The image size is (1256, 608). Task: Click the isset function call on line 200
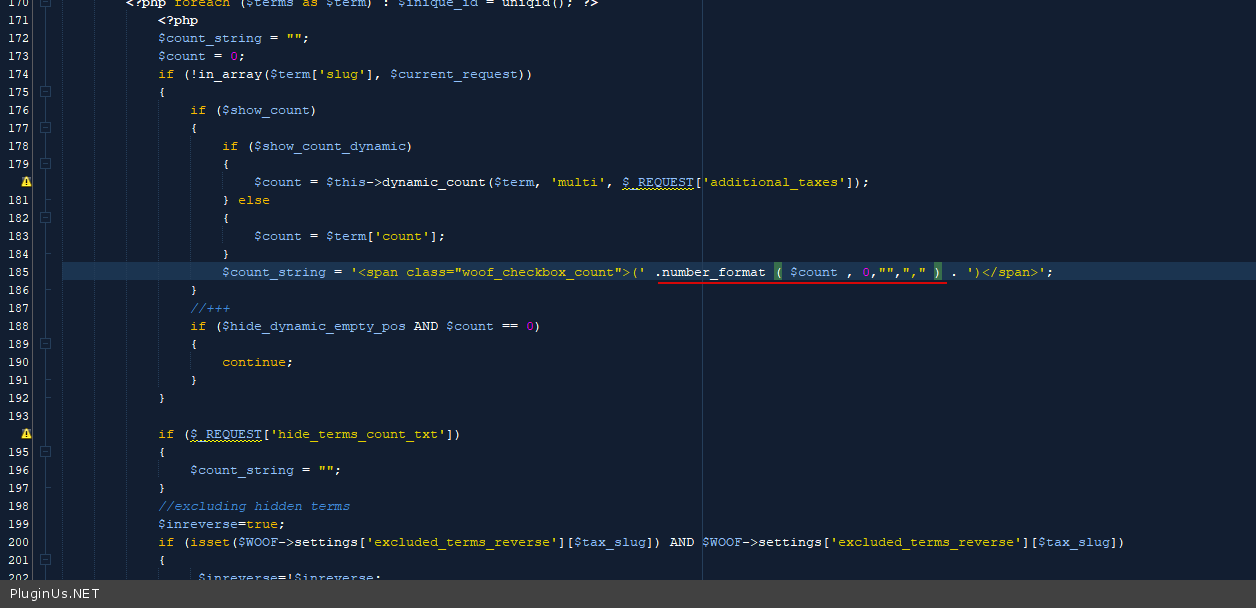pos(210,542)
